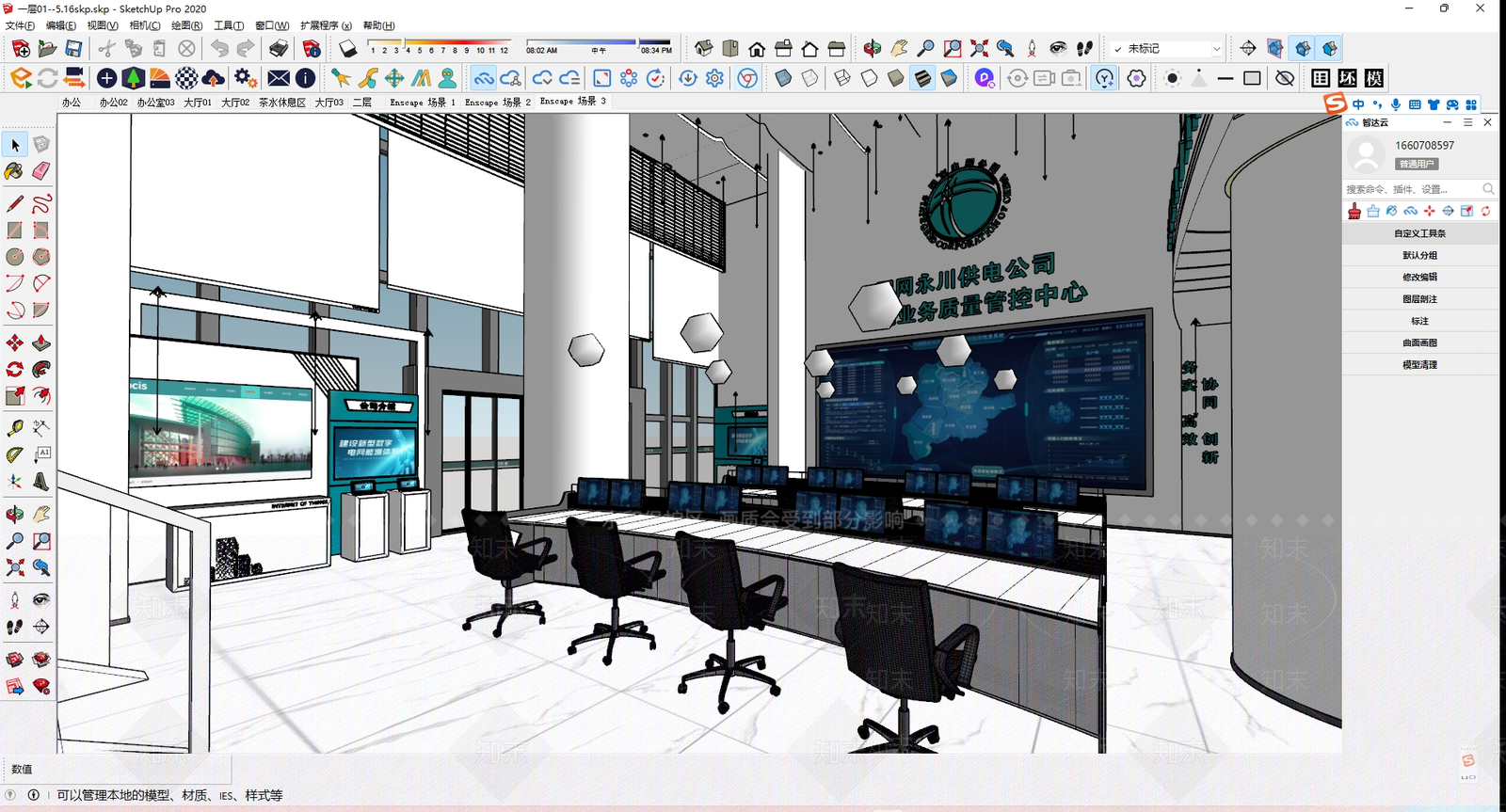Toggle X-ray face style

coord(783,78)
